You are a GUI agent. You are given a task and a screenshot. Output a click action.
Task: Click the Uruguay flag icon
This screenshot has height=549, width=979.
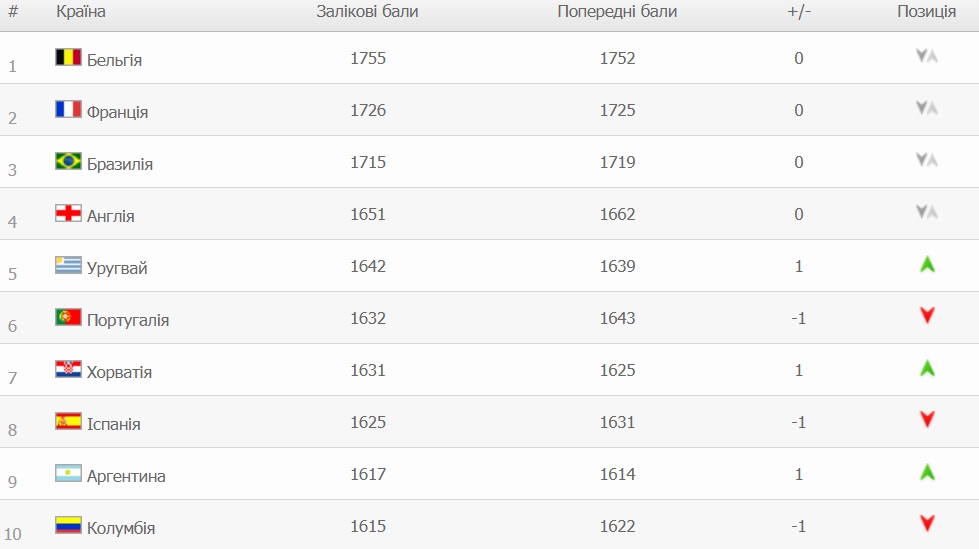pyautogui.click(x=68, y=265)
